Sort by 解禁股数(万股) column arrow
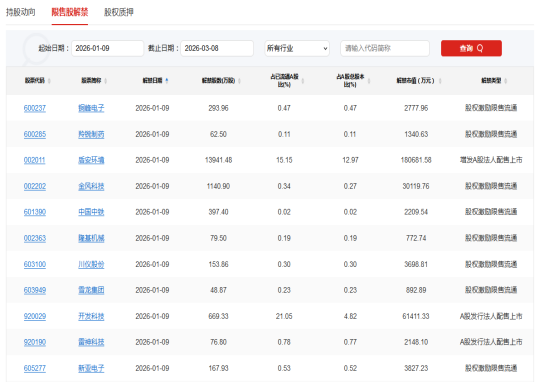Screen dimensions: 549x382 click(239, 81)
